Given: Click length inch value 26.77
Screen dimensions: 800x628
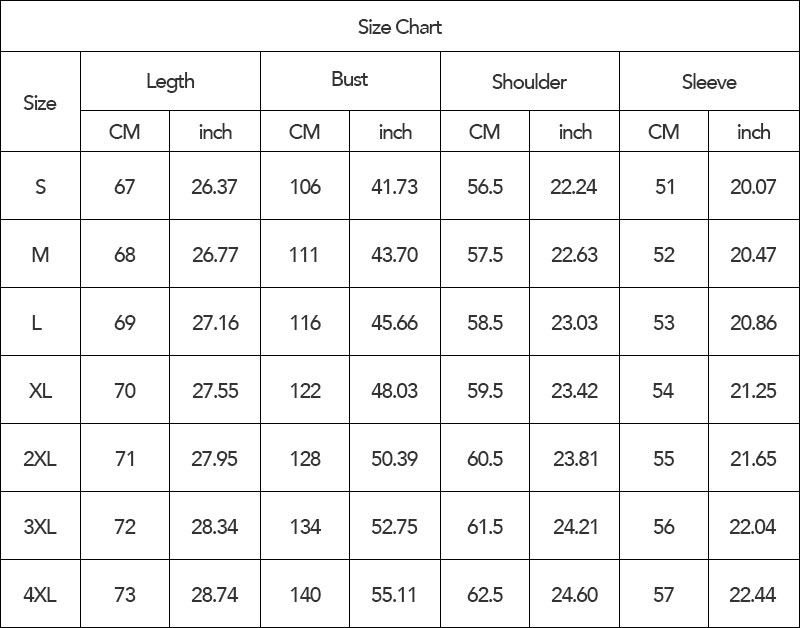Looking at the screenshot, I should click(x=215, y=254).
